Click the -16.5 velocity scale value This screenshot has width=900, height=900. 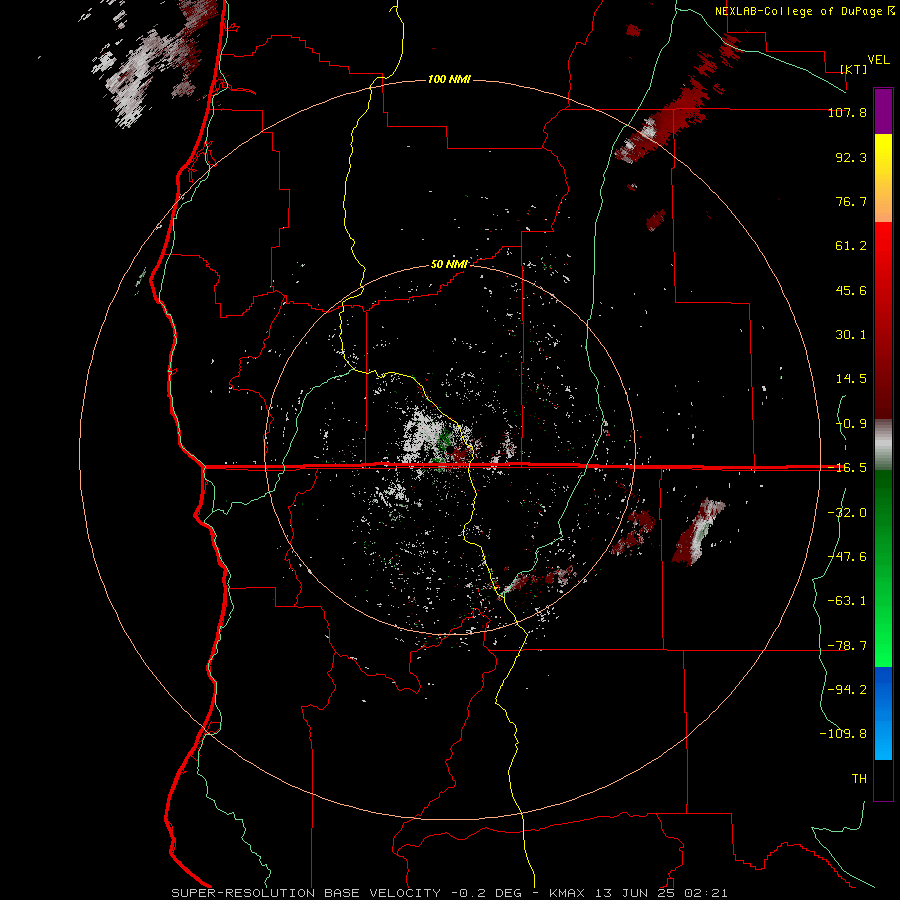click(847, 468)
